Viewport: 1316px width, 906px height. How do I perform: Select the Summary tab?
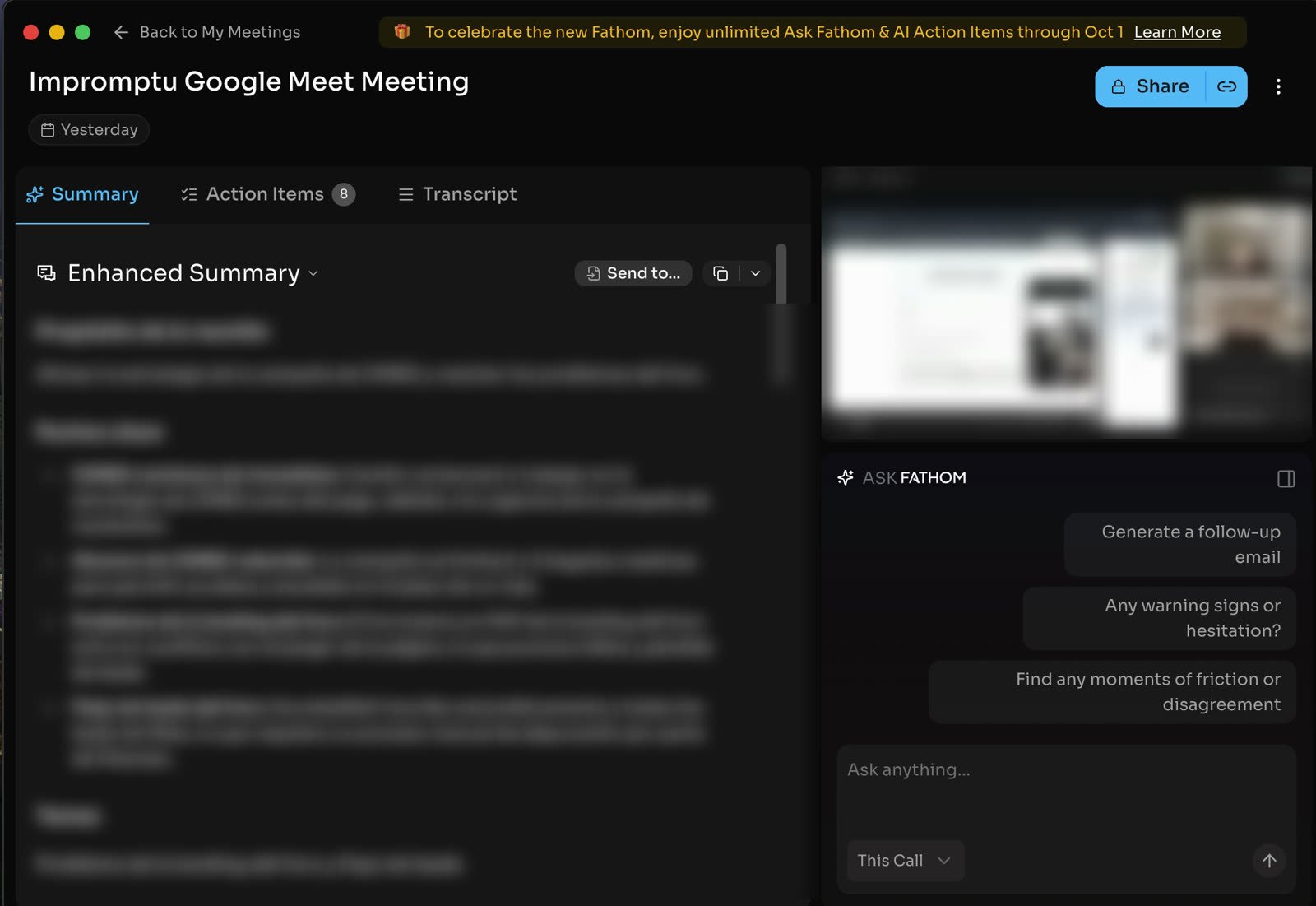82,194
